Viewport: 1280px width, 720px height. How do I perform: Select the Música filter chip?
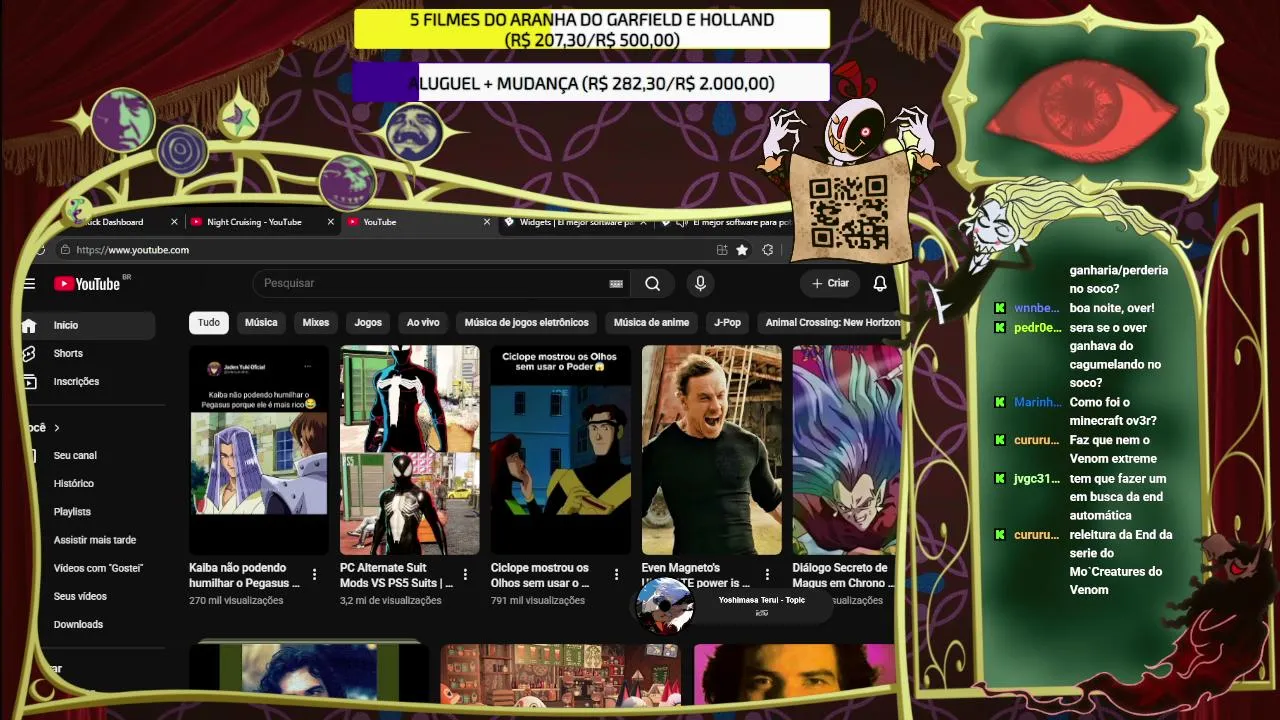click(x=261, y=323)
